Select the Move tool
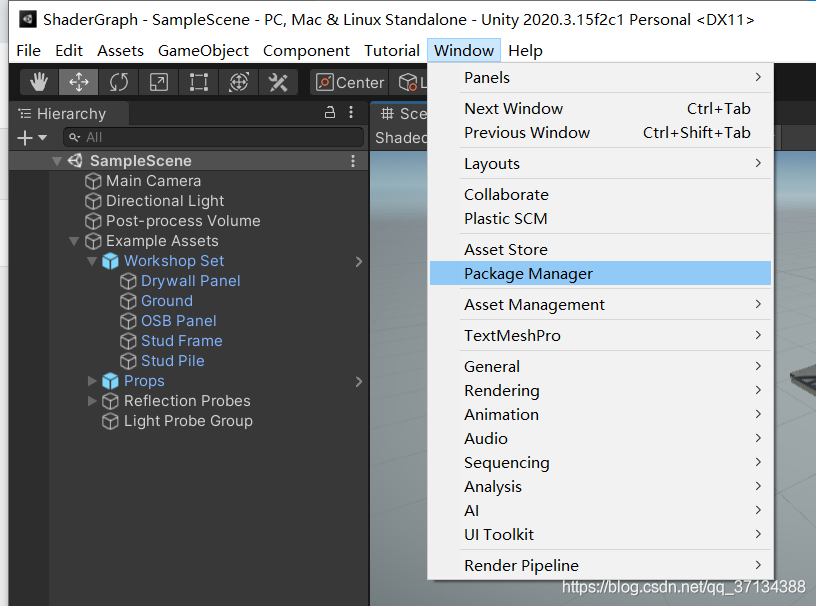Image resolution: width=816 pixels, height=606 pixels. (79, 82)
